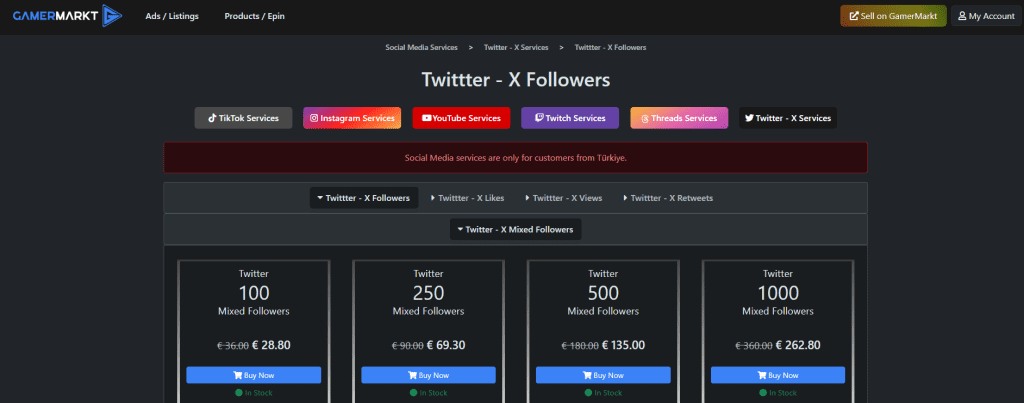
Task: Click the € 262.80 price
Action: click(798, 346)
